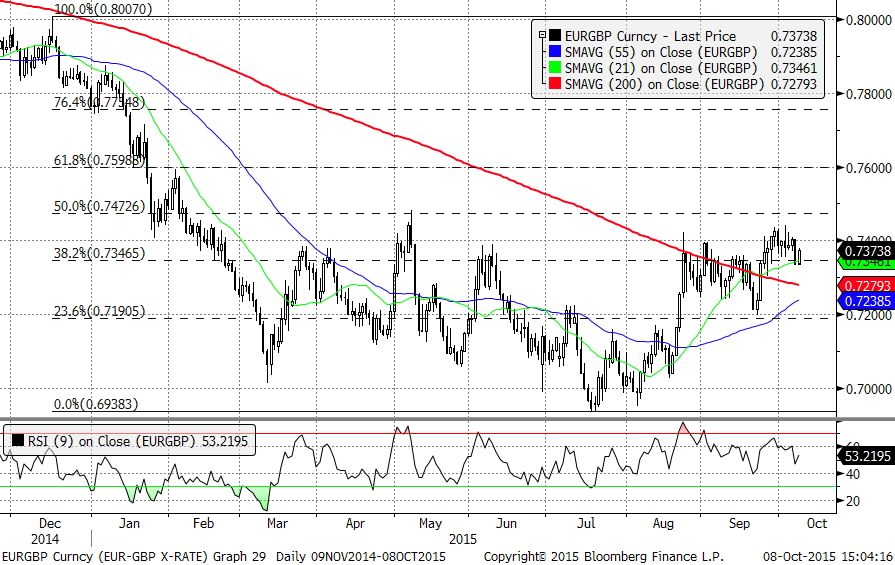Click the 0.0%(0.69383) Fibonacci label
895x565 pixels.
(96, 404)
